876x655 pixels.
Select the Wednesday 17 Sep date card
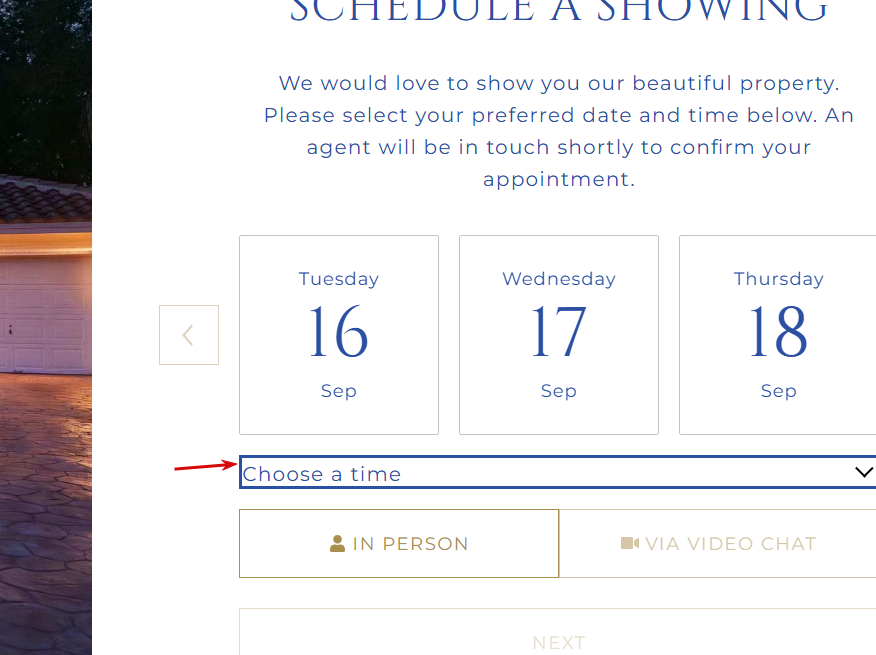tap(559, 335)
